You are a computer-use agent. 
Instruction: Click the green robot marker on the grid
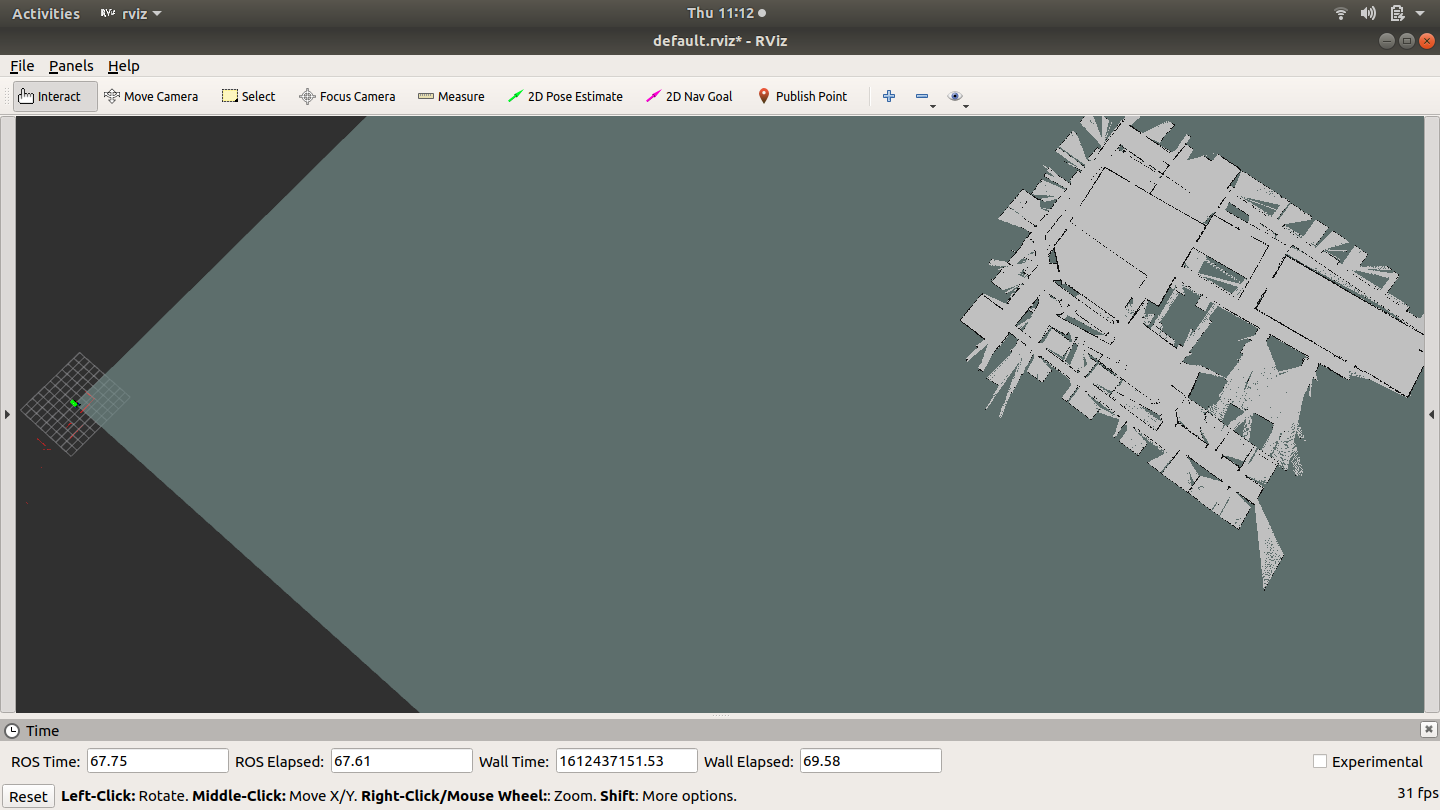pyautogui.click(x=73, y=403)
